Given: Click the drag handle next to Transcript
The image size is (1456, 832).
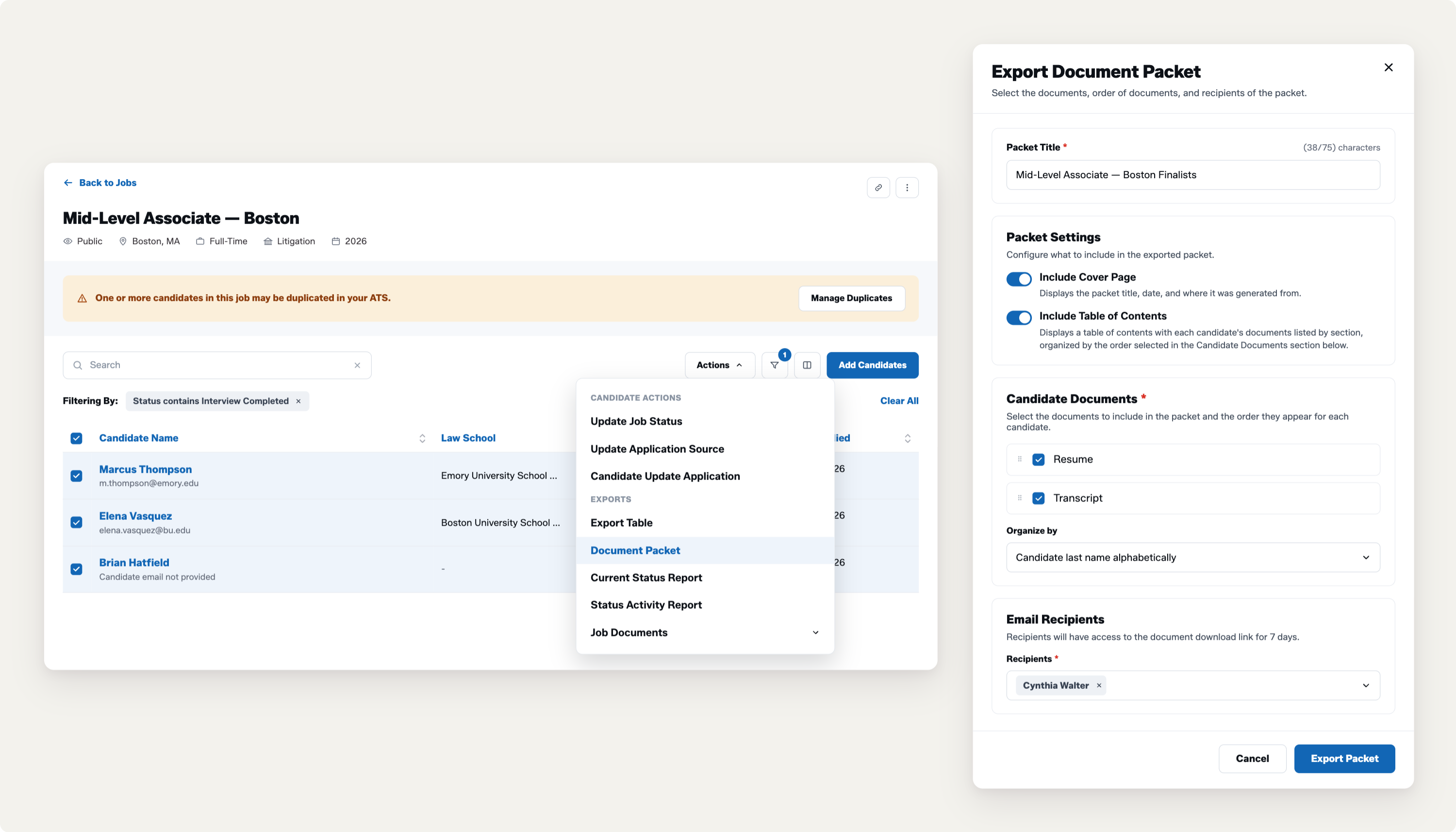Looking at the screenshot, I should (1020, 498).
